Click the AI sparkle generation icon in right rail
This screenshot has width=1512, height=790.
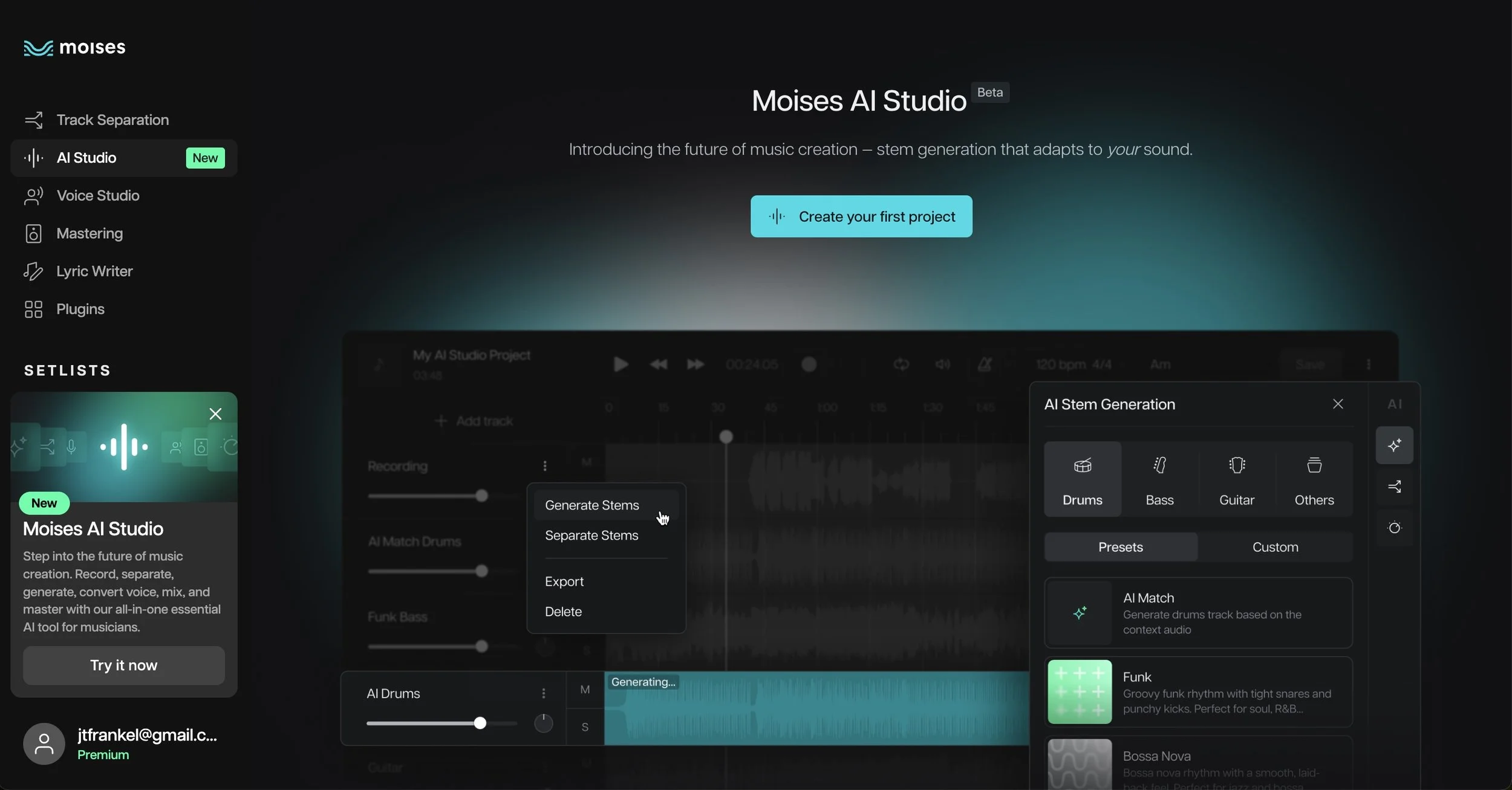(1395, 445)
